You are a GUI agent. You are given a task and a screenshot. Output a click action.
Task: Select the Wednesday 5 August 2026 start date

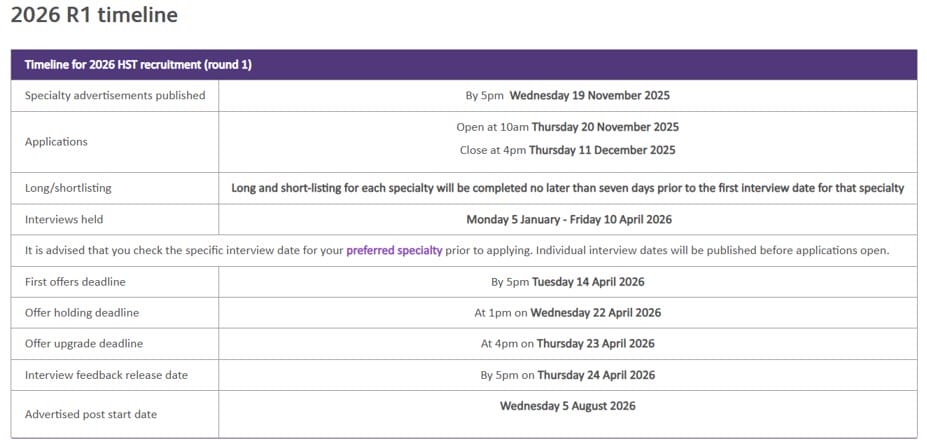click(x=567, y=406)
